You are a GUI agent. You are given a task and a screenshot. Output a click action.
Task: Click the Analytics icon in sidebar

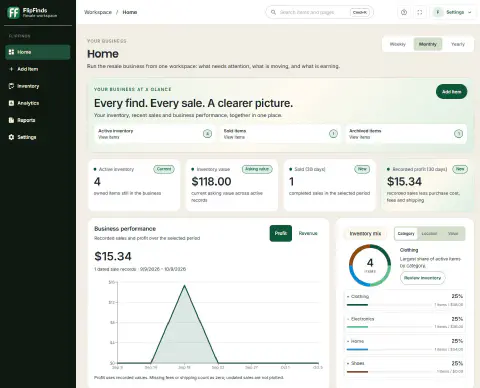point(11,103)
